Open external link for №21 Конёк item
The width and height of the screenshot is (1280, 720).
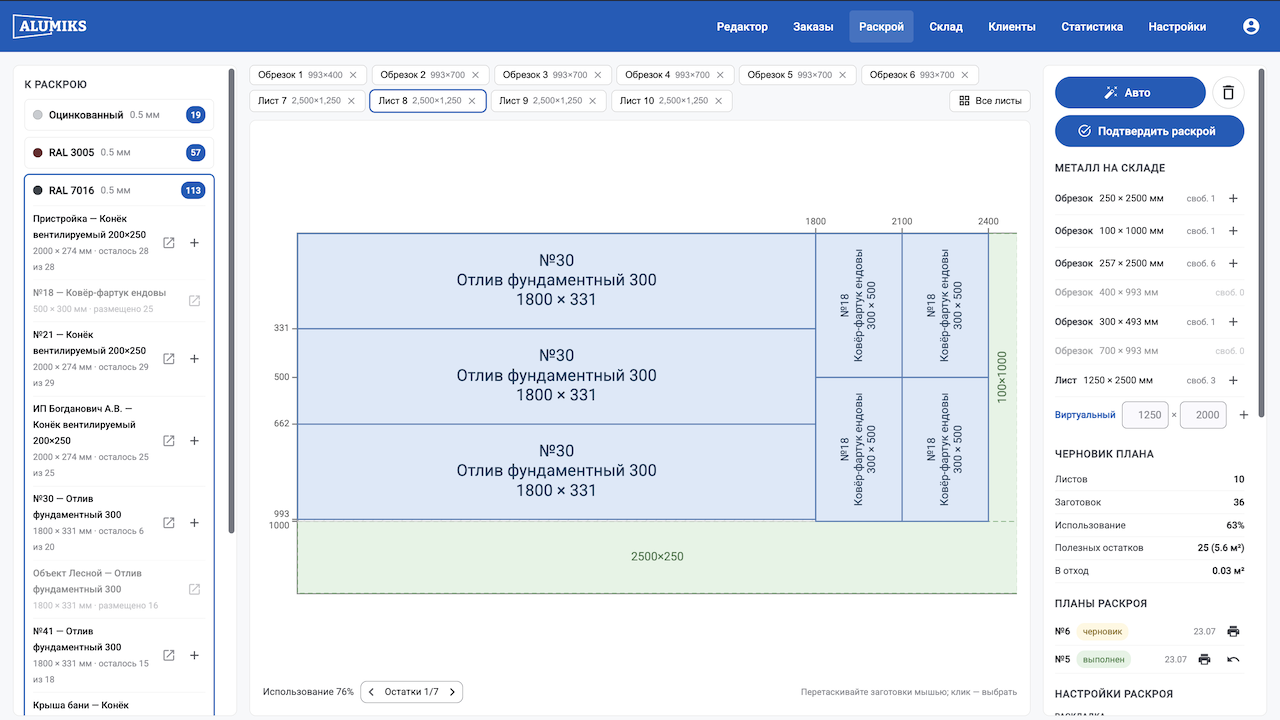pyautogui.click(x=169, y=359)
